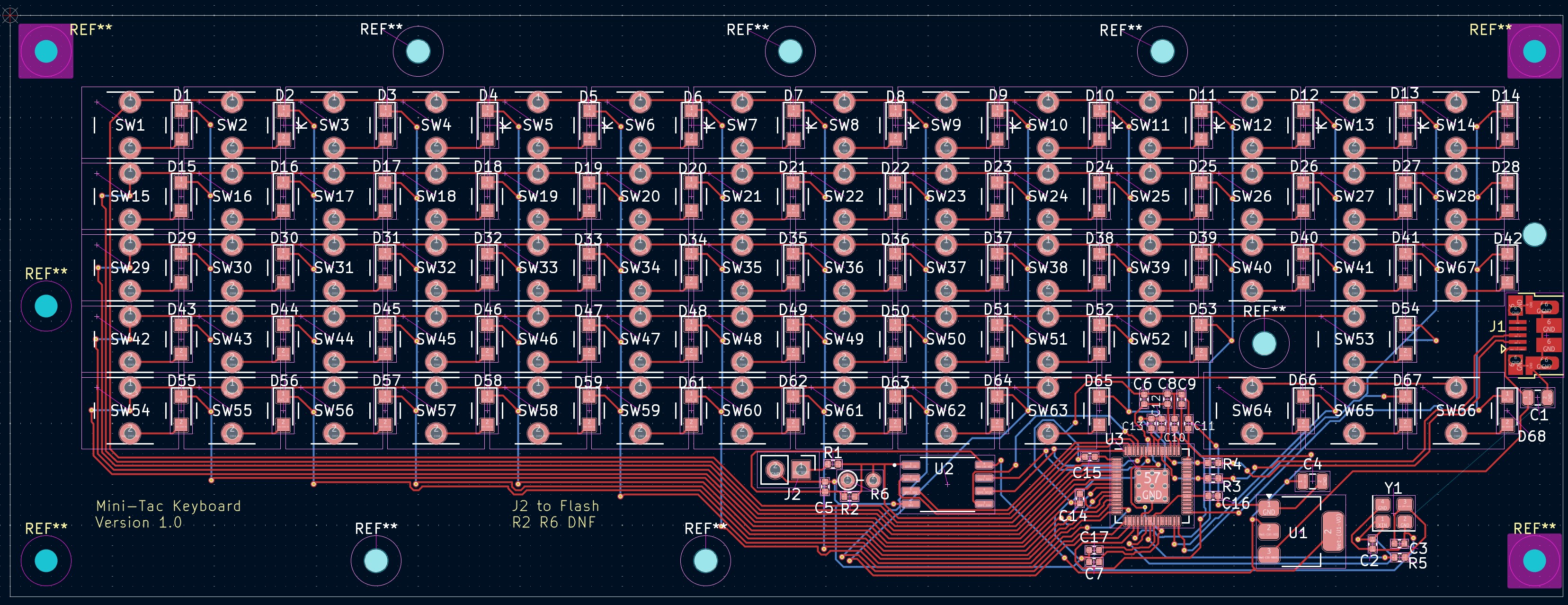Click the C2 capacitor label
Viewport: 1568px width, 605px height.
click(1370, 561)
